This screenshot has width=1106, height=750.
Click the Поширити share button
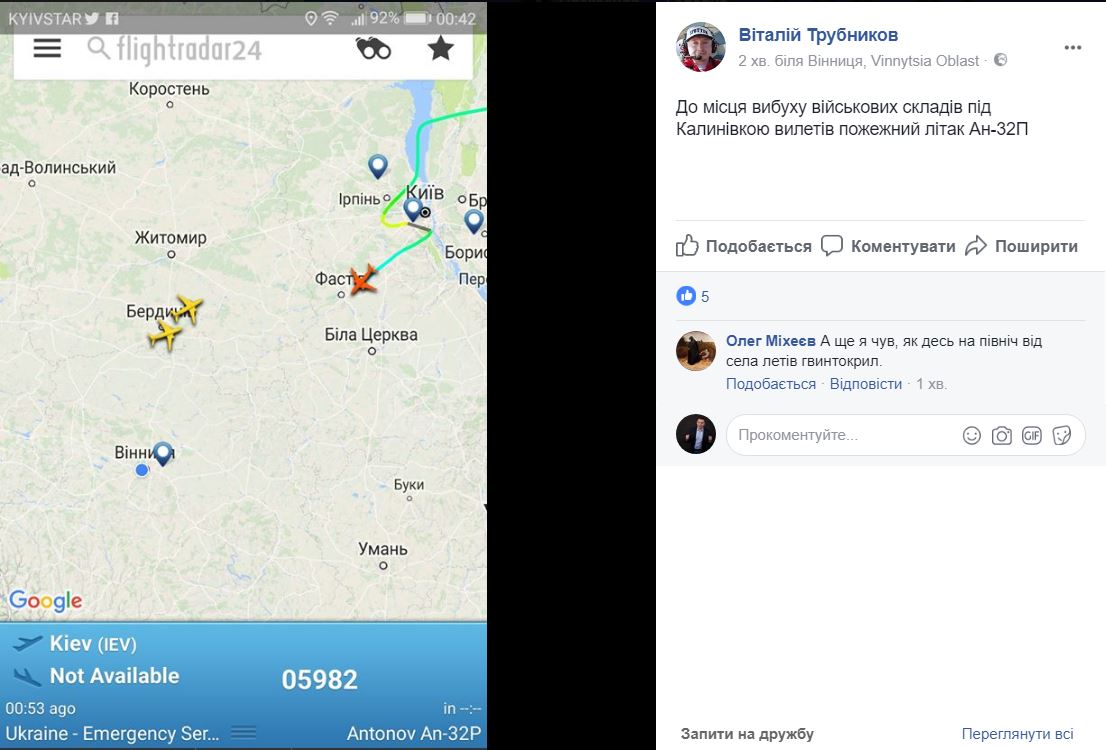(1021, 246)
